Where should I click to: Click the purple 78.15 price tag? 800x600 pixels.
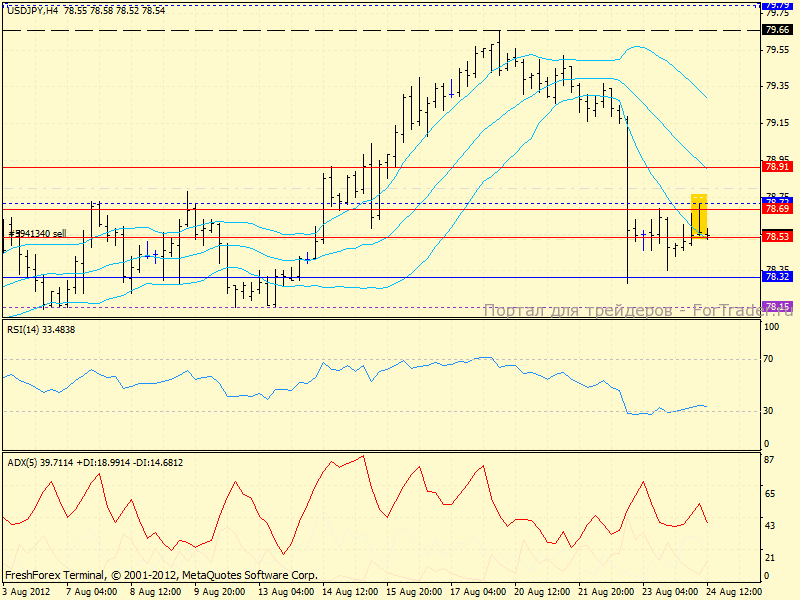pyautogui.click(x=777, y=306)
